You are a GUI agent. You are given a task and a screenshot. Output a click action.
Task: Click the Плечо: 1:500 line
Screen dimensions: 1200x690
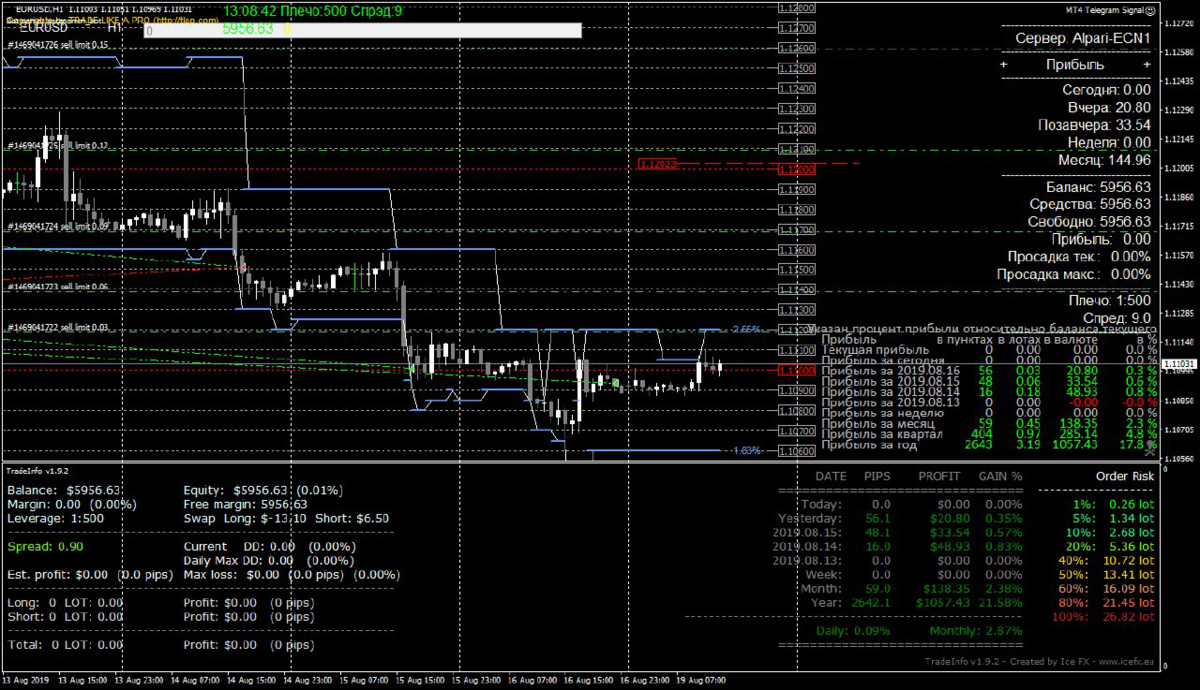tap(1110, 300)
